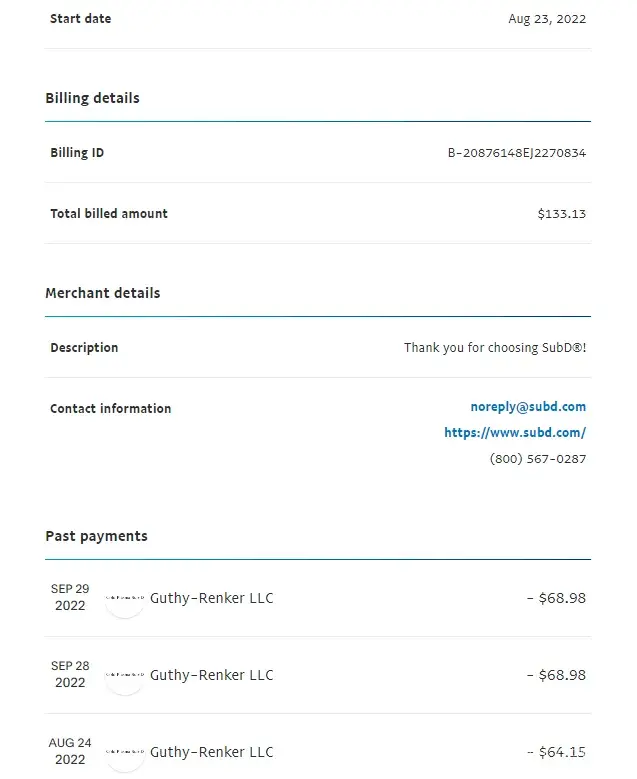This screenshot has width=637, height=779.
Task: Click the Billing details heading
Action: point(92,98)
